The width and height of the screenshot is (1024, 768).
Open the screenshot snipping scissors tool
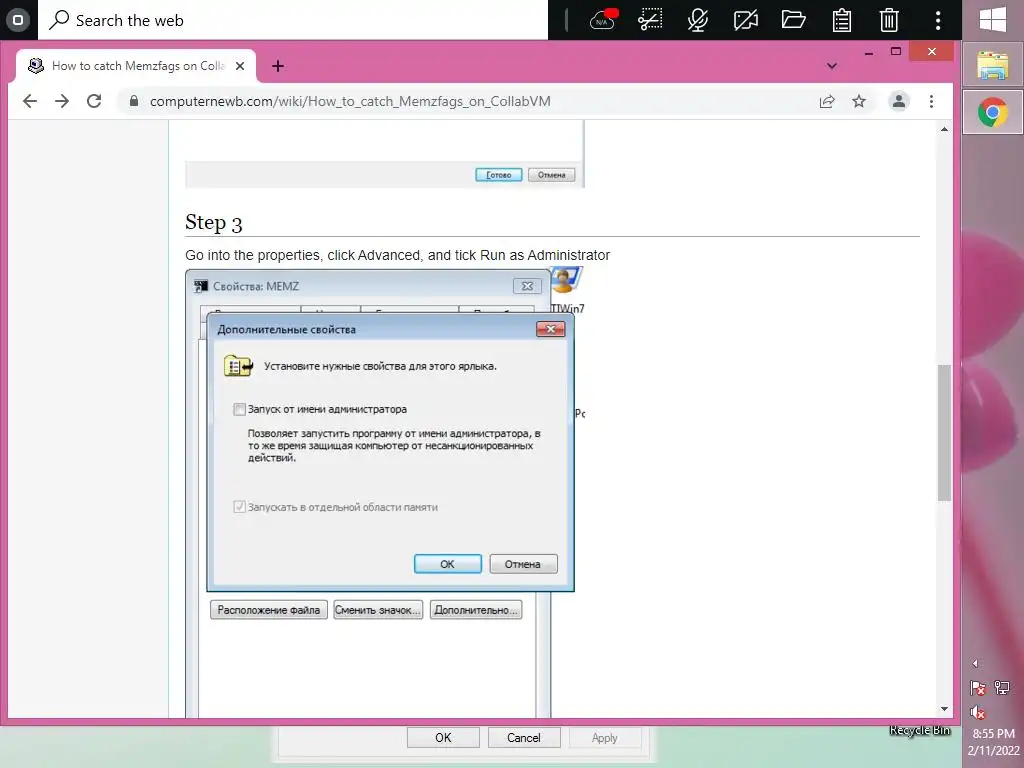pos(650,20)
